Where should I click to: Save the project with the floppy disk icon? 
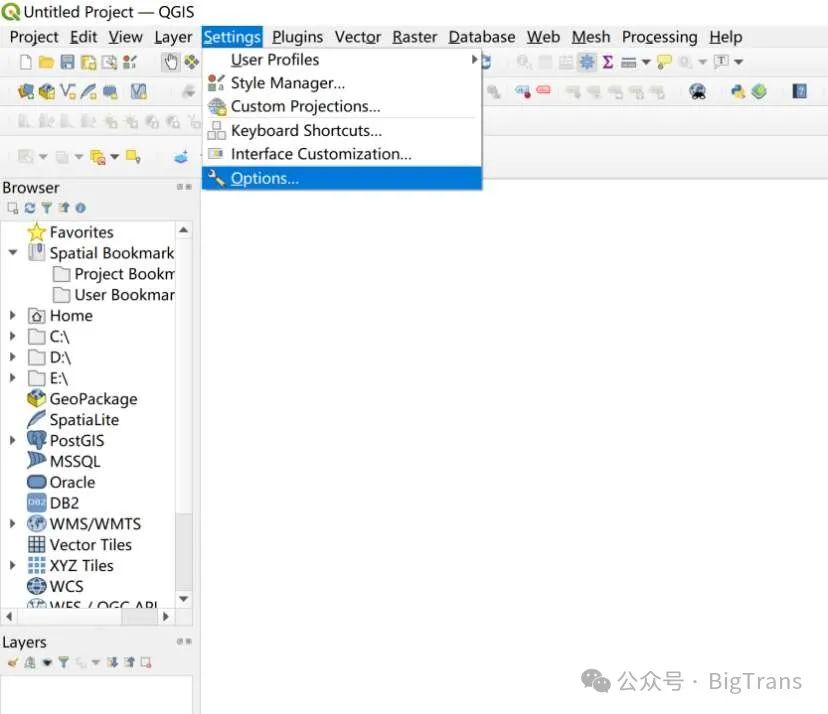tap(67, 62)
